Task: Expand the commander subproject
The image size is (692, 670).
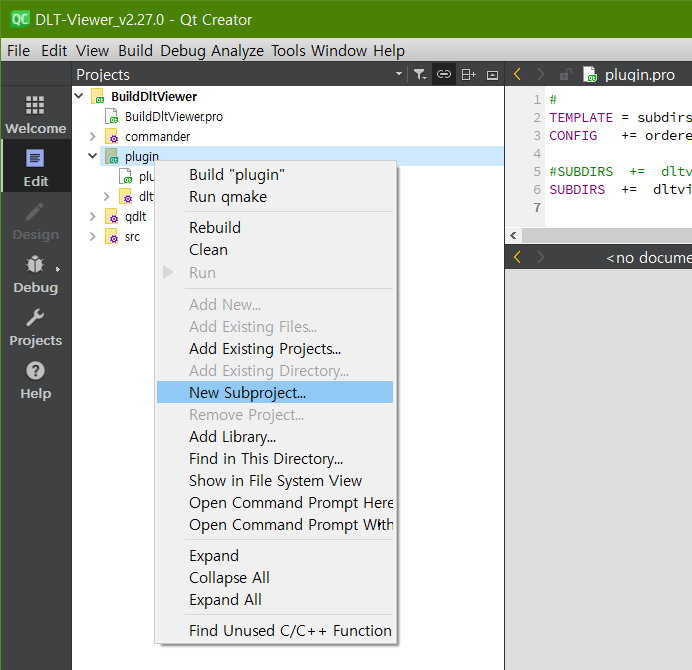Action: tap(93, 136)
